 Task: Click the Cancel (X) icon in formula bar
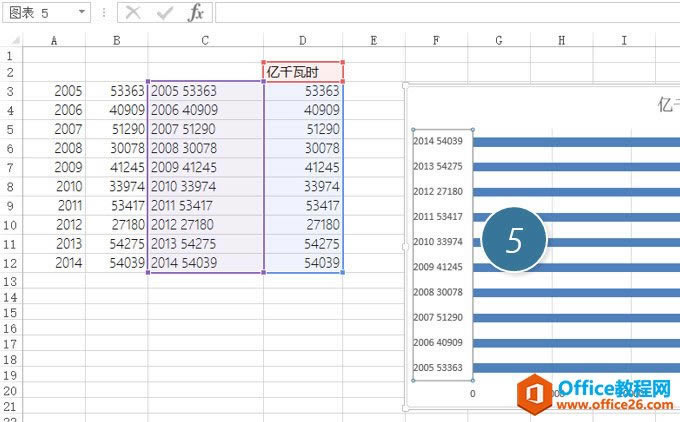pos(133,12)
